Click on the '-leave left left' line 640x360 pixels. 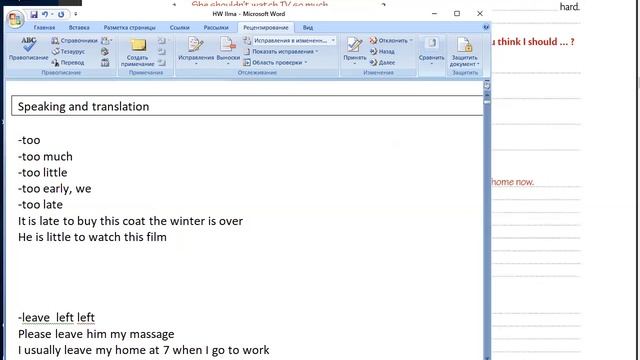[56, 317]
